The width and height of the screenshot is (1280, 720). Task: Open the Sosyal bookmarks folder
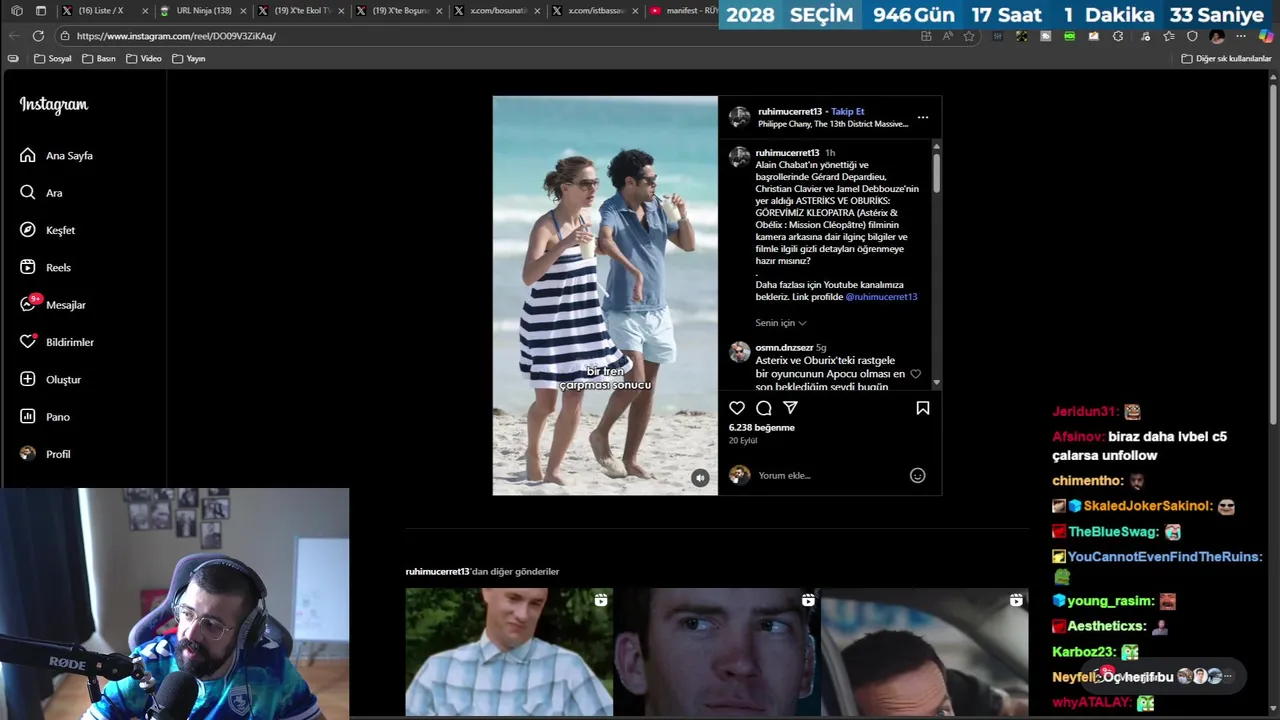pos(53,58)
